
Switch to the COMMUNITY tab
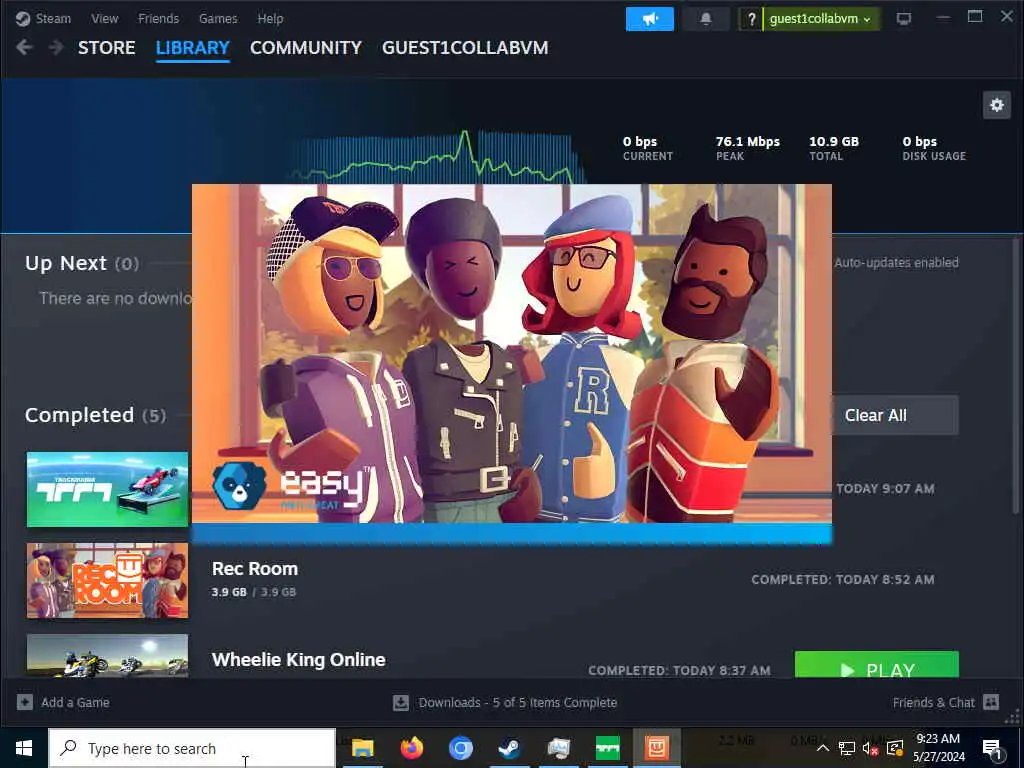[x=306, y=48]
